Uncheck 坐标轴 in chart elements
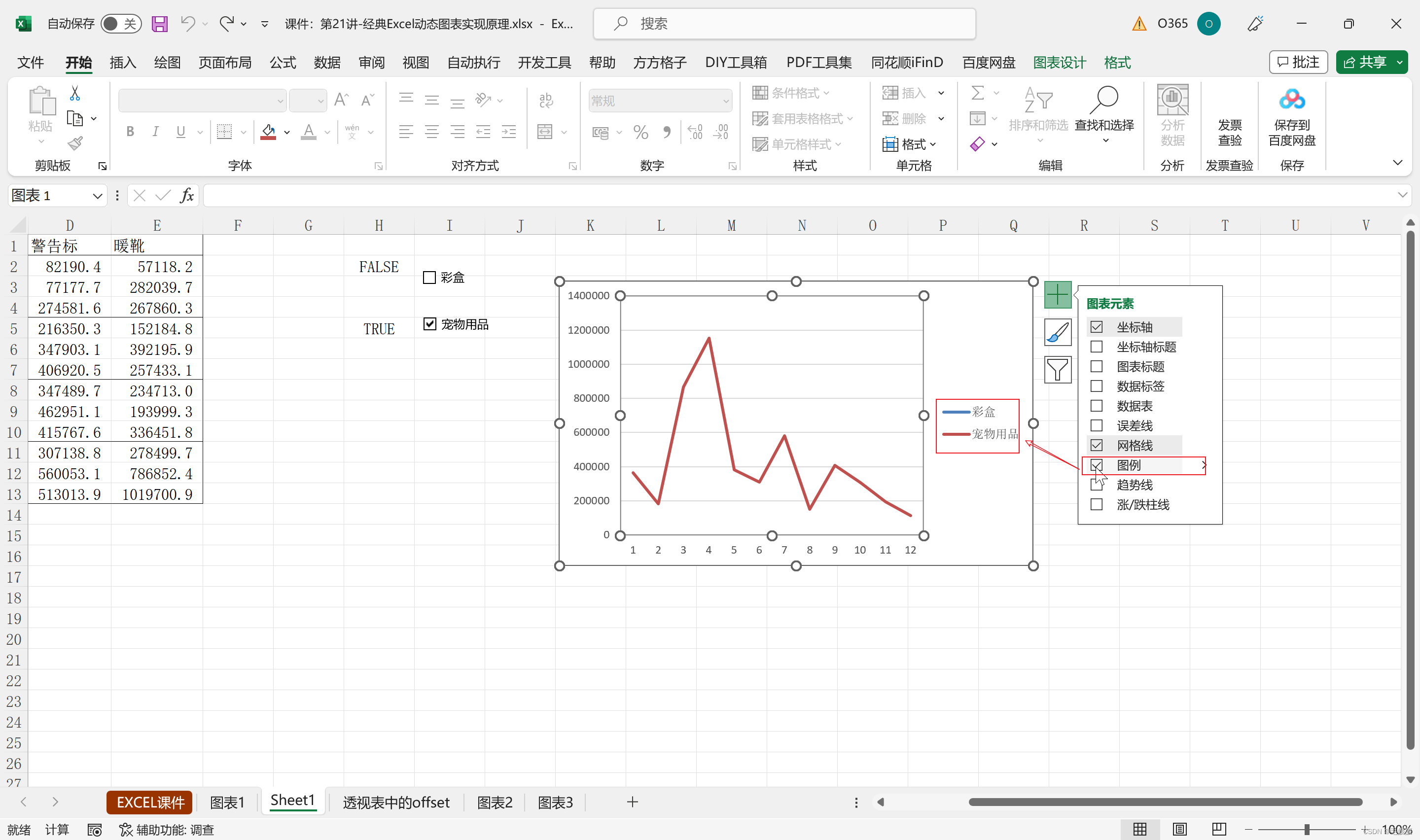This screenshot has height=840, width=1420. click(x=1096, y=327)
